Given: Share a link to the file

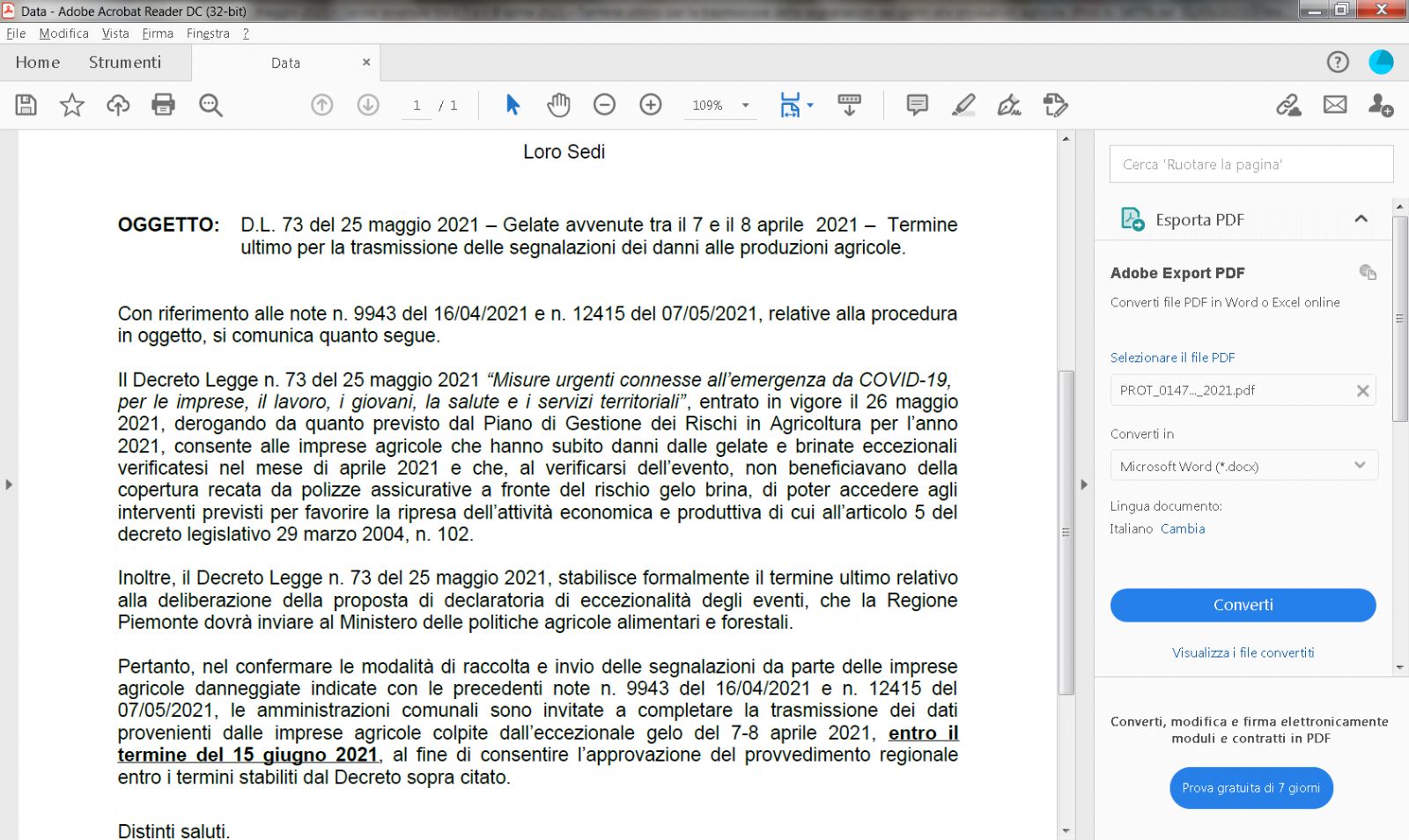Looking at the screenshot, I should 1289,105.
